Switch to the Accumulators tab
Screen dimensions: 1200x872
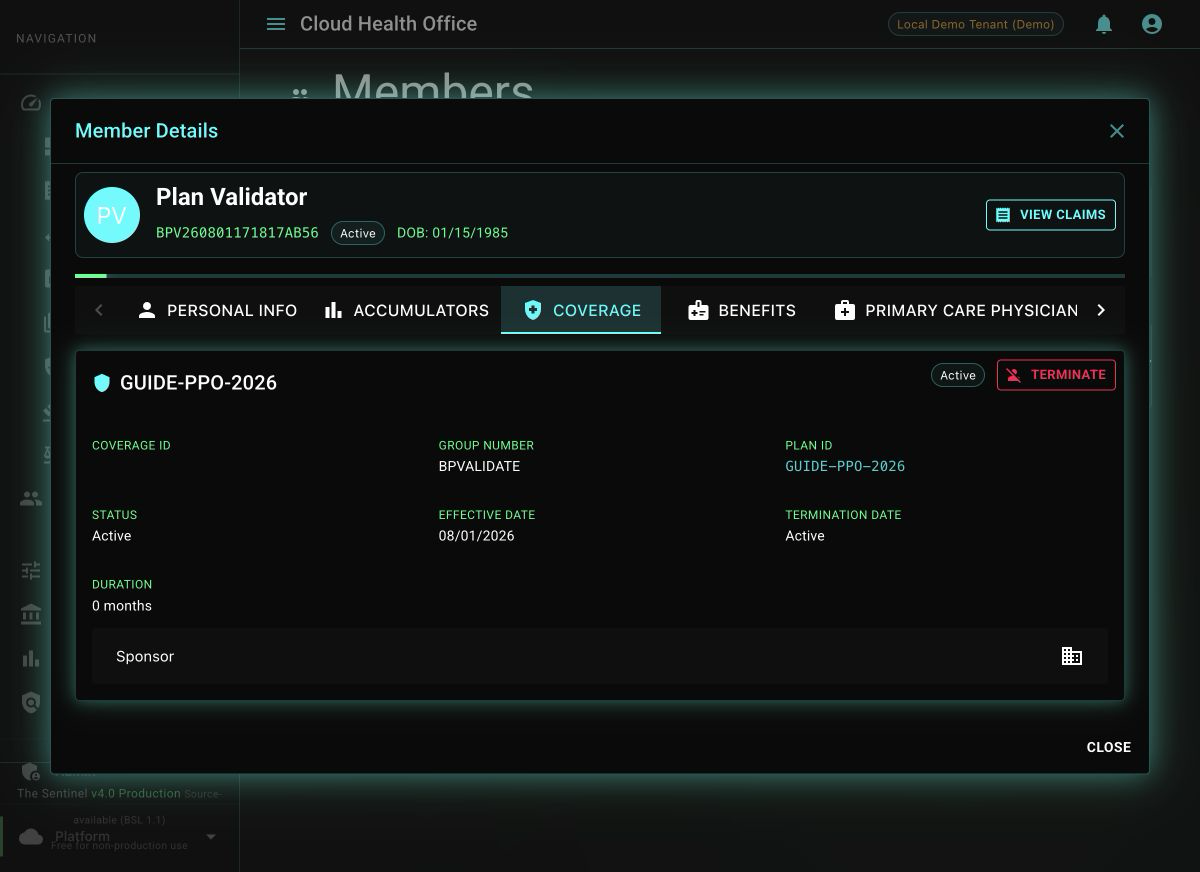click(406, 310)
